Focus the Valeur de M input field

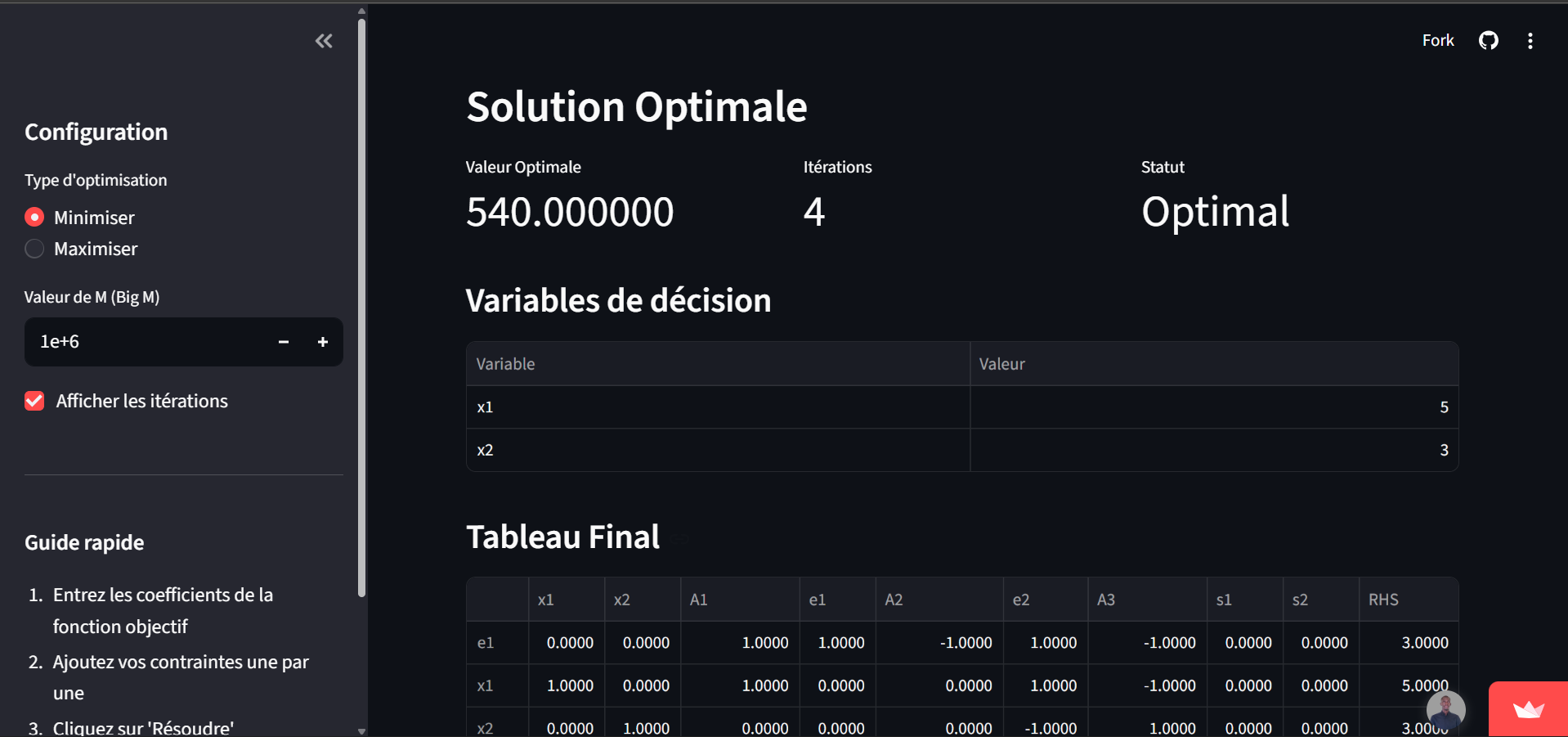(147, 342)
